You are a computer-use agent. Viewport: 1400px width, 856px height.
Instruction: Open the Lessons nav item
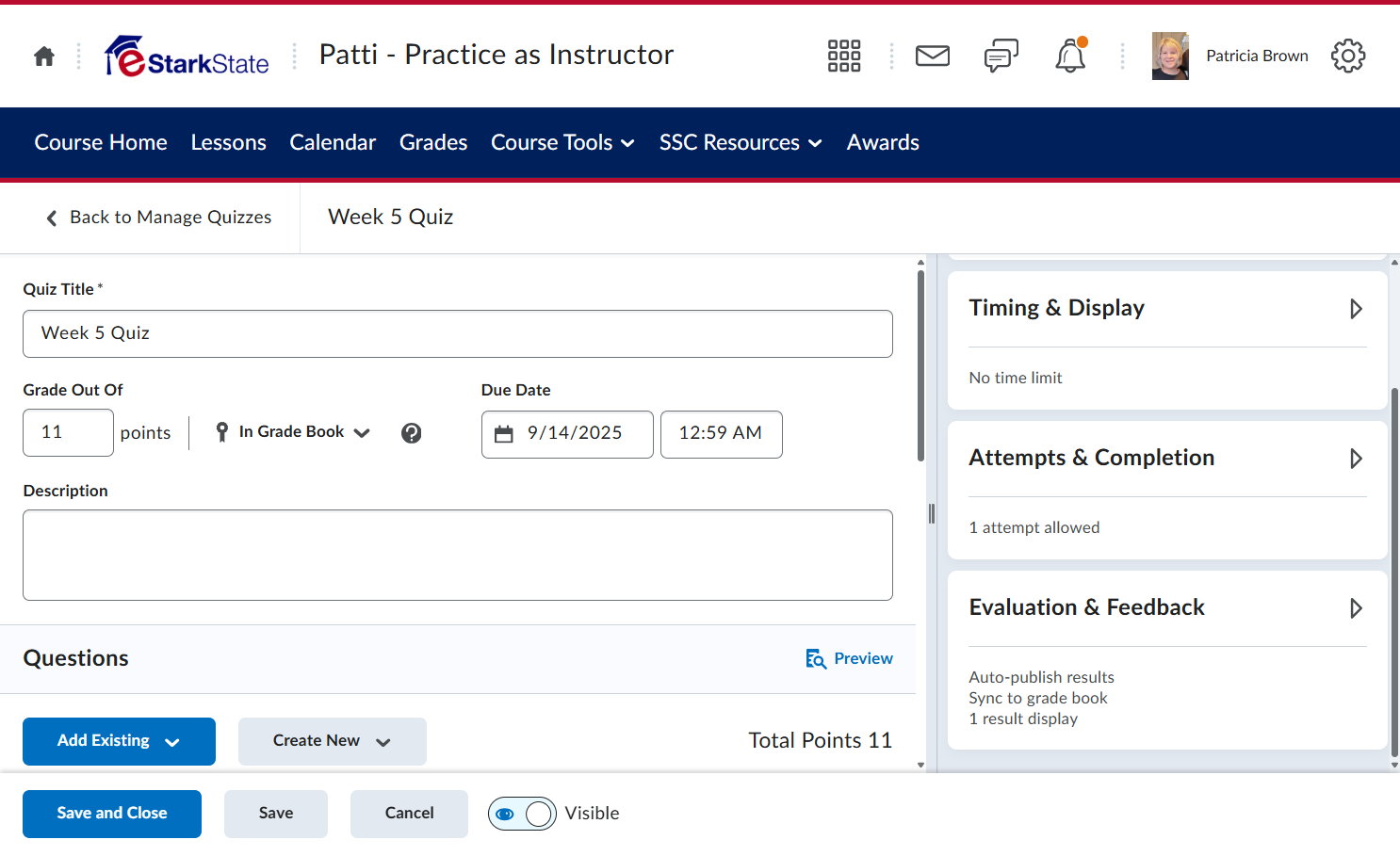click(228, 143)
